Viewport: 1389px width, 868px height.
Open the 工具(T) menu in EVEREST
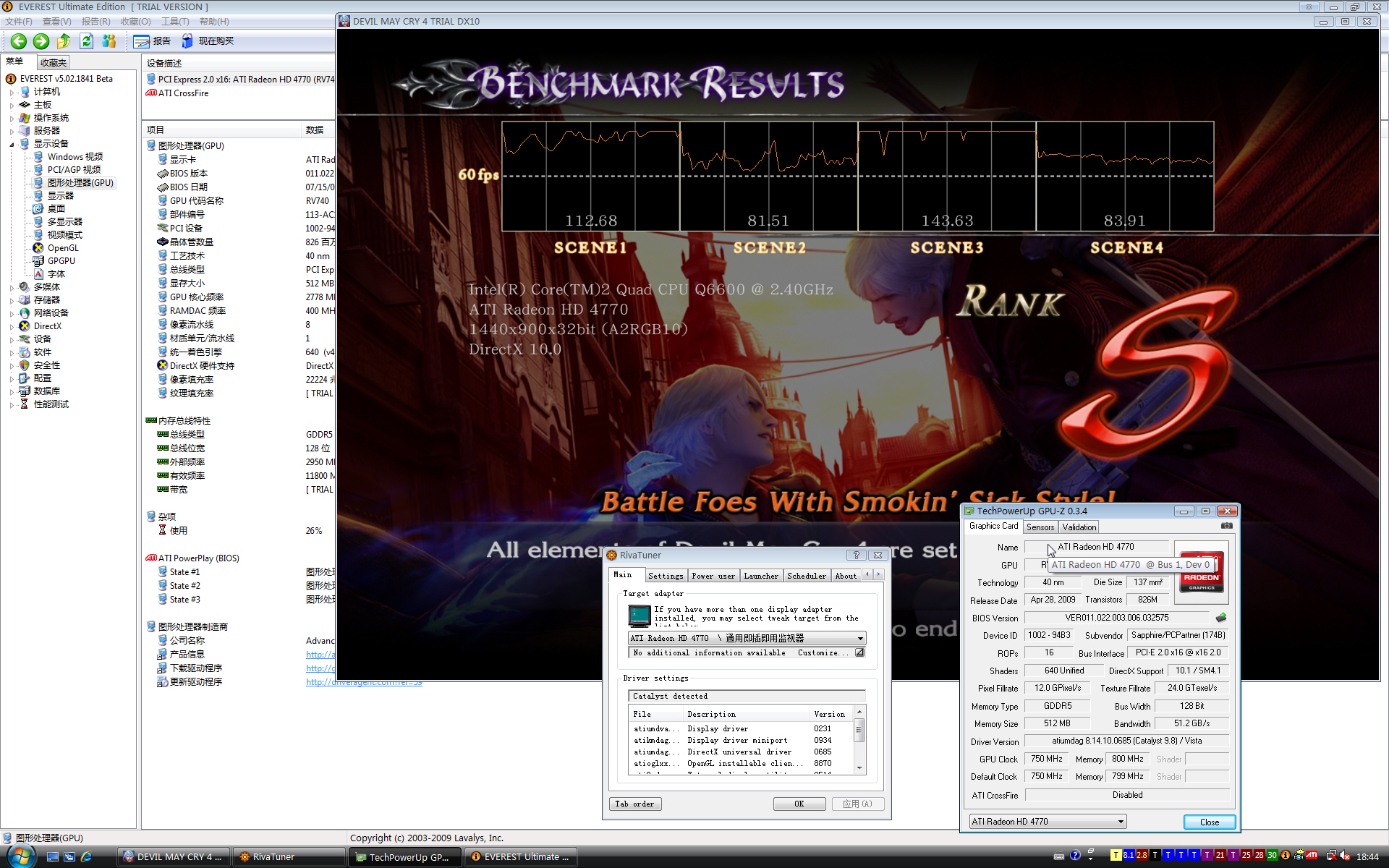(x=175, y=22)
